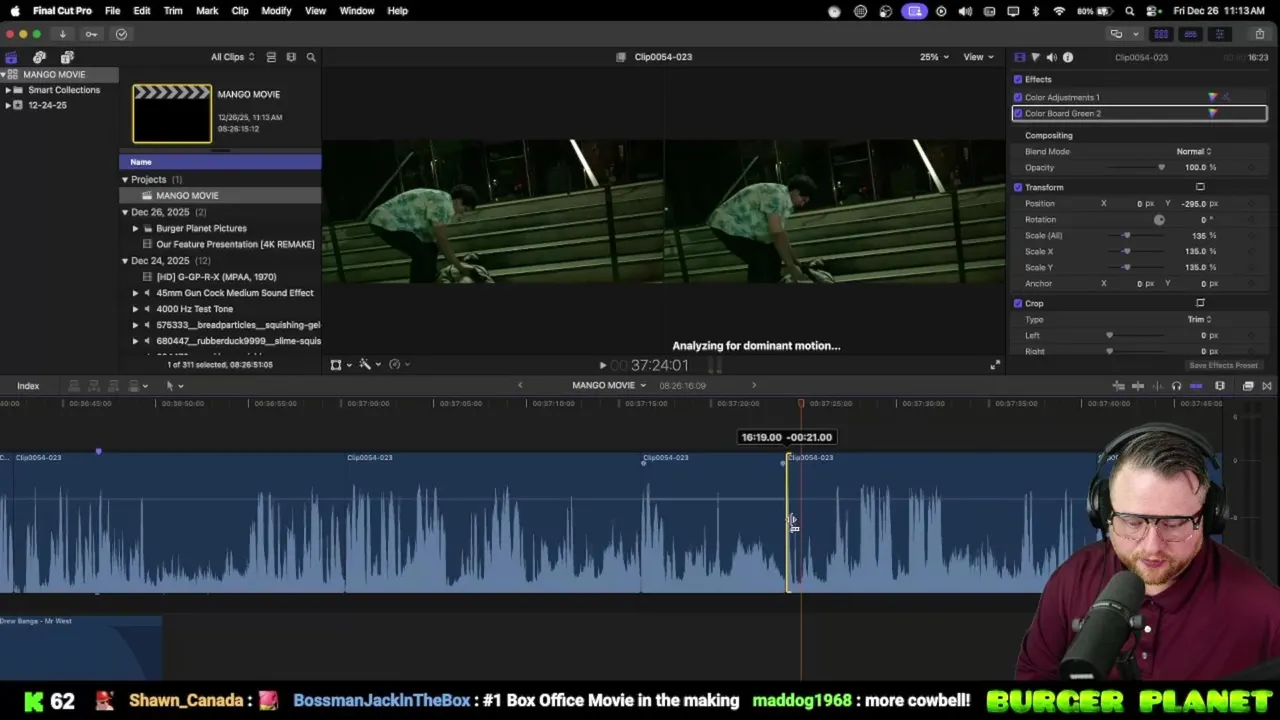This screenshot has height=720, width=1280.
Task: Open the Mark menu
Action: [207, 11]
